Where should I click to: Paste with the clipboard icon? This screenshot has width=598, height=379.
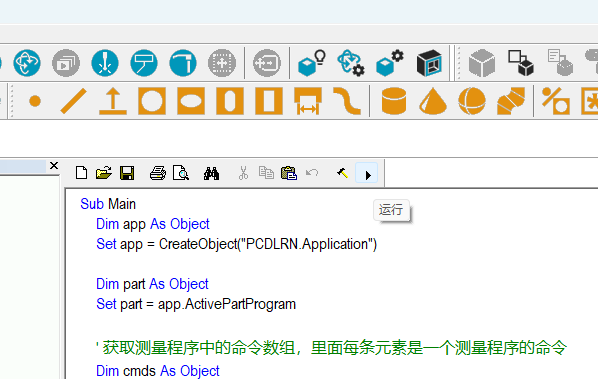(x=289, y=173)
